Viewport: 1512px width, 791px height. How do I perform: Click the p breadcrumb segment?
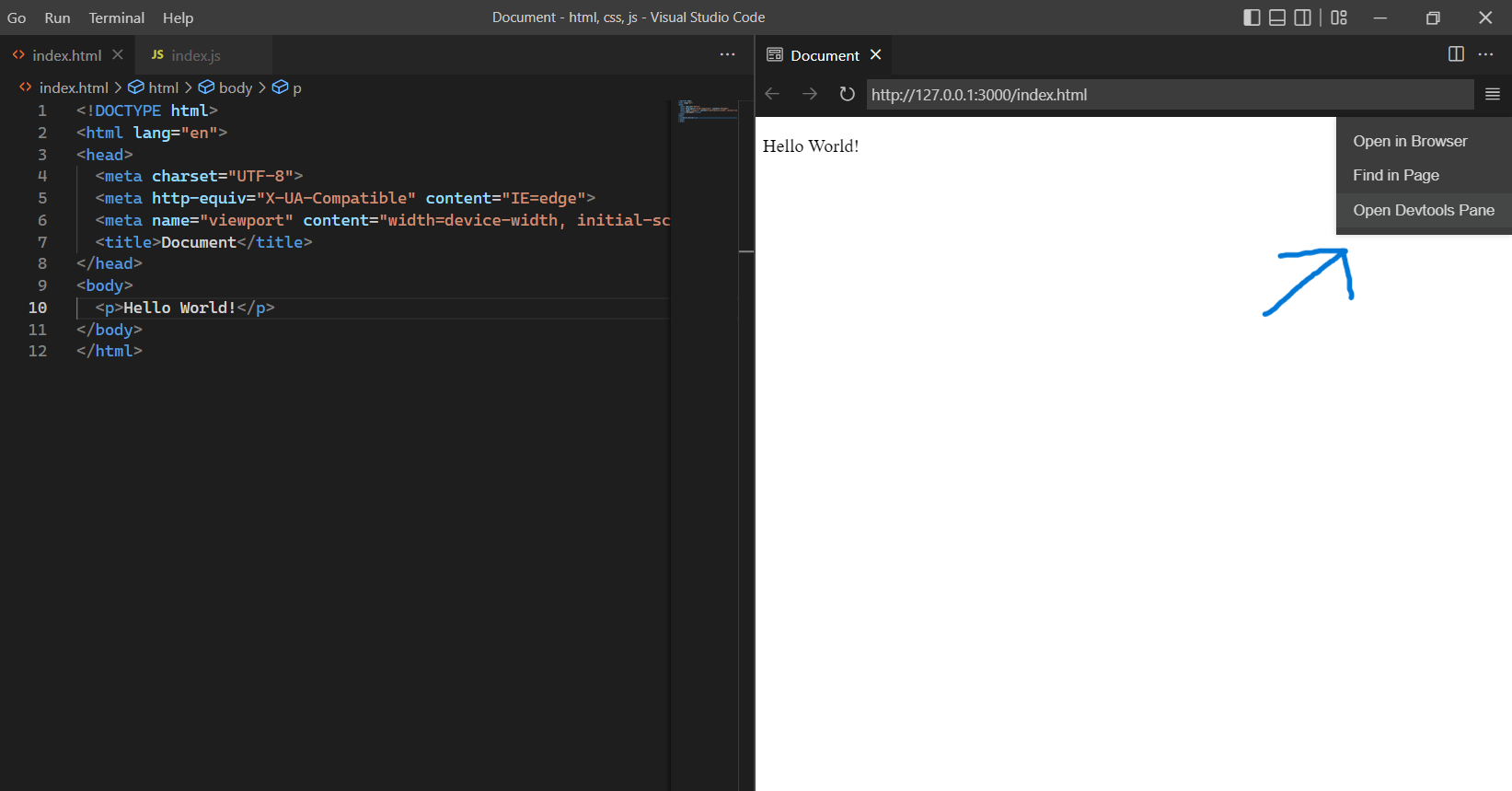click(287, 87)
